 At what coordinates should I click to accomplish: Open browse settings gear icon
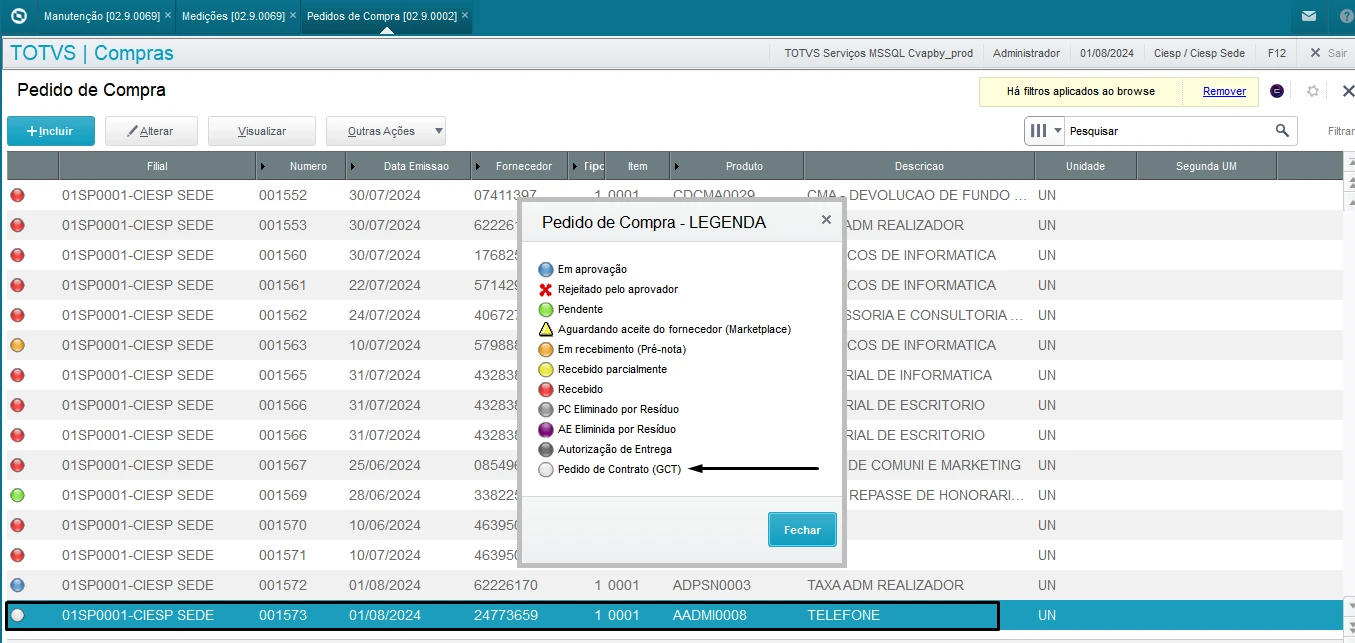click(x=1313, y=91)
